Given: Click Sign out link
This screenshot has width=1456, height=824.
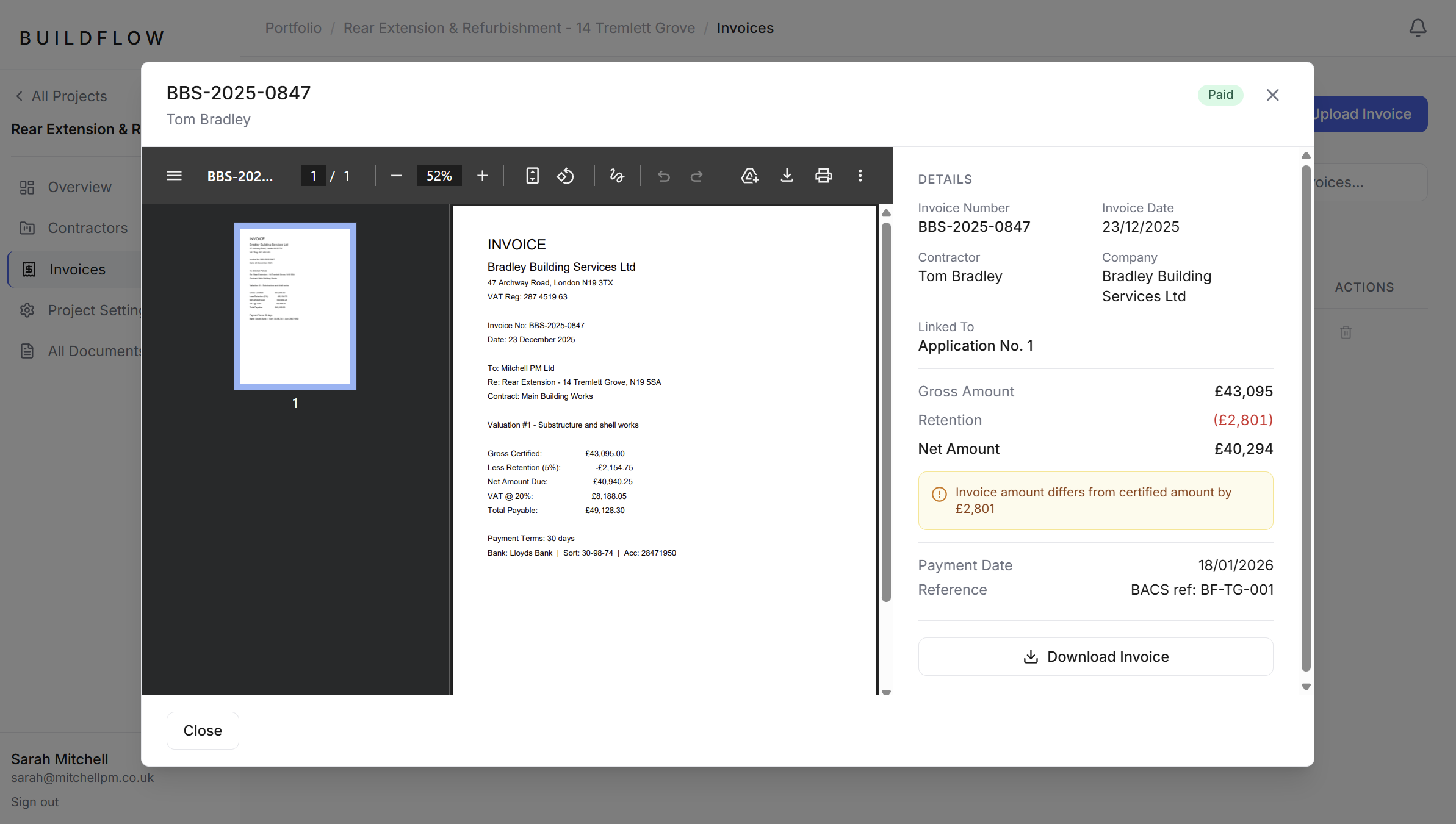Looking at the screenshot, I should 35,802.
